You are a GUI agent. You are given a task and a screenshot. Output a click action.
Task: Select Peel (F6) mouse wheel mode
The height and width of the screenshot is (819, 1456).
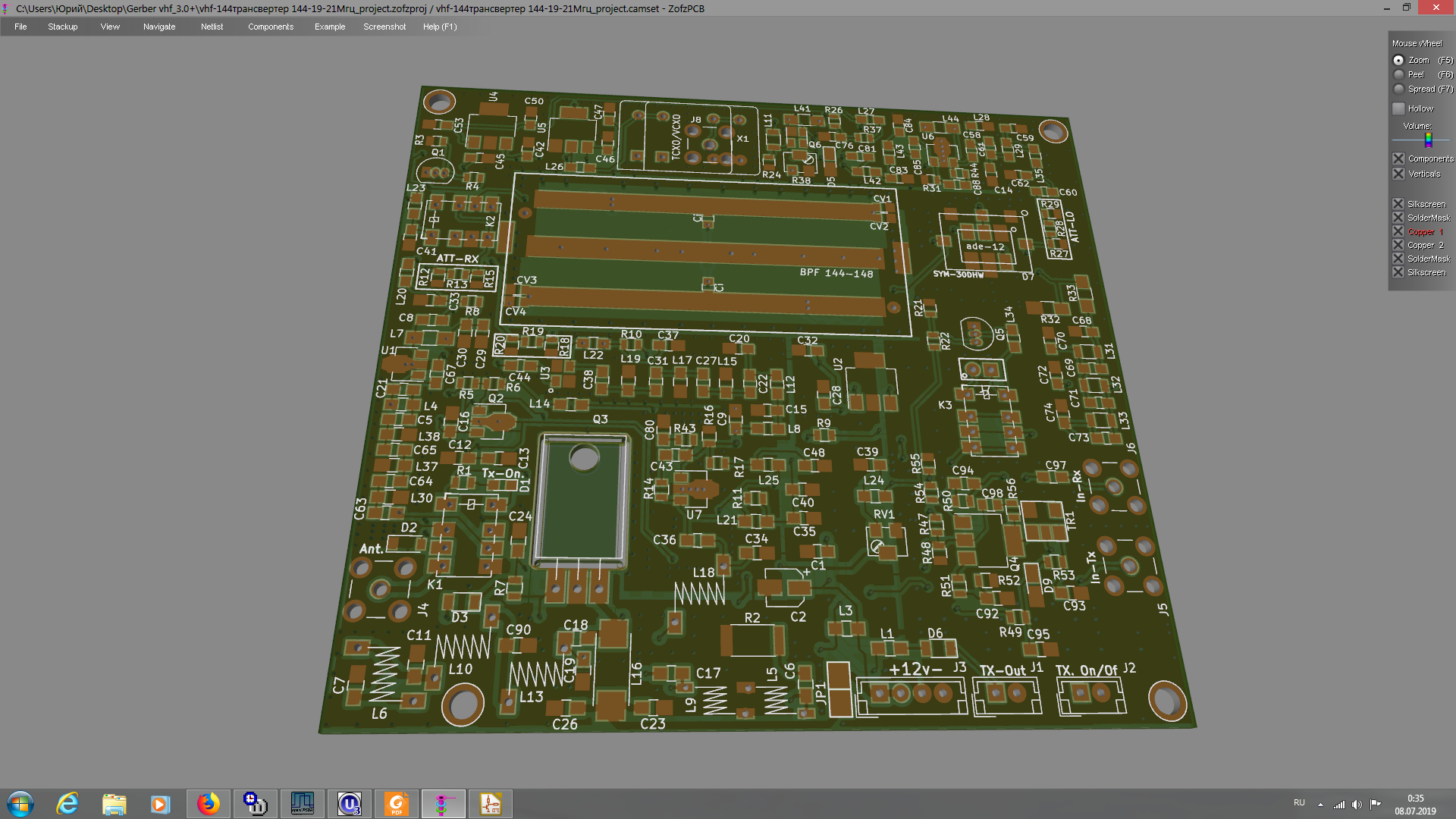coord(1399,74)
